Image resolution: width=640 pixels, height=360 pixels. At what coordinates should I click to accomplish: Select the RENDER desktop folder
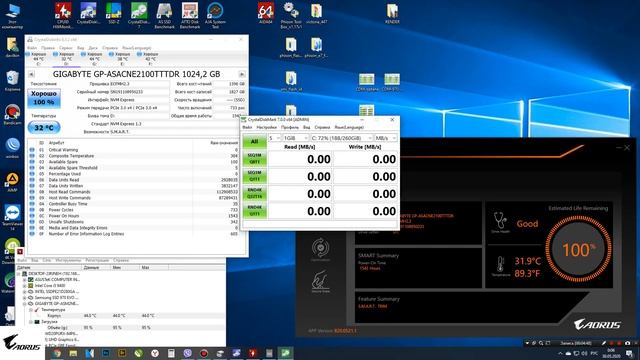click(x=392, y=13)
